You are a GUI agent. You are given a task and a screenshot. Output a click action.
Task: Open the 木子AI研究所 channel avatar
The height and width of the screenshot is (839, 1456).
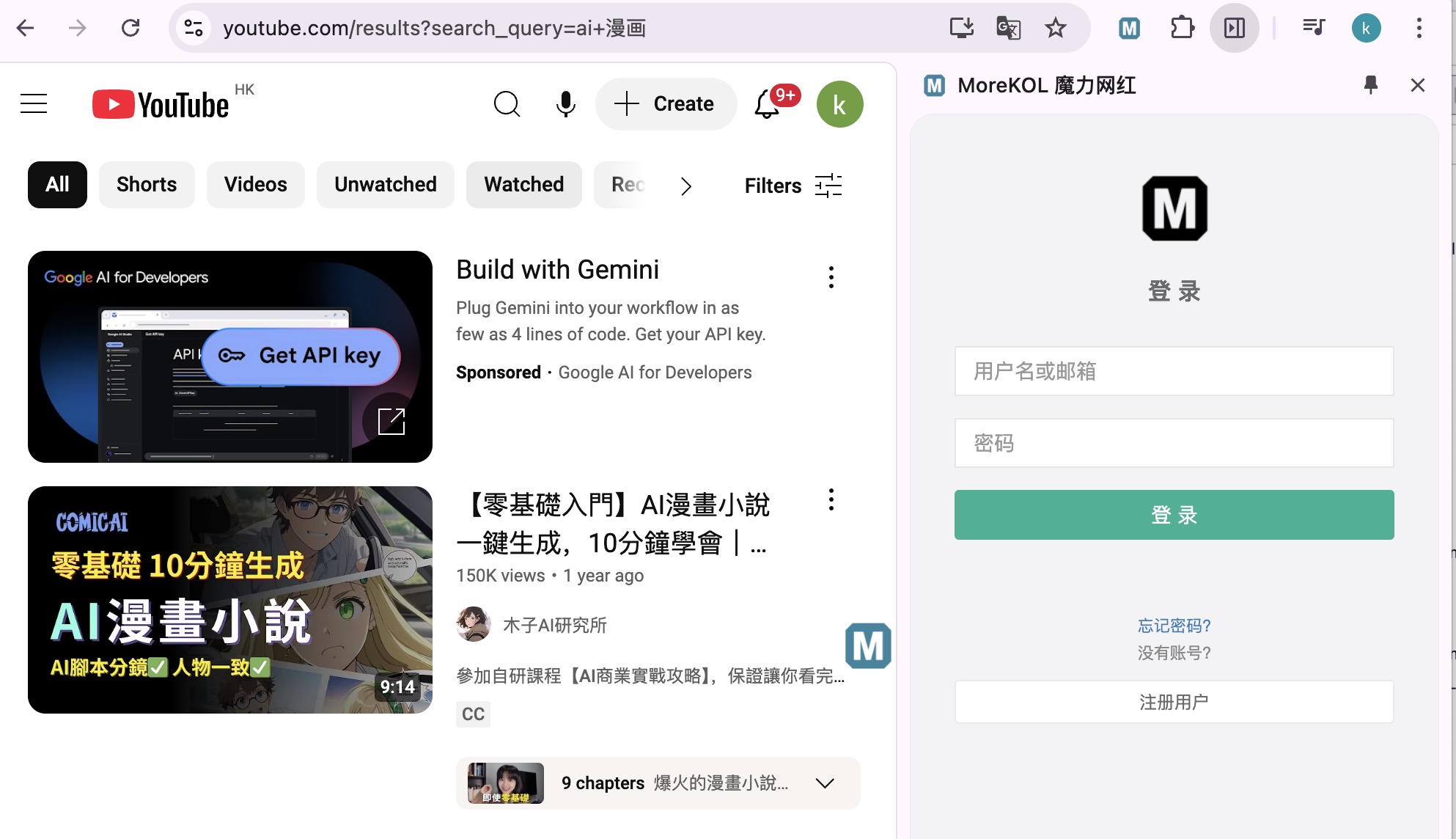pos(474,624)
